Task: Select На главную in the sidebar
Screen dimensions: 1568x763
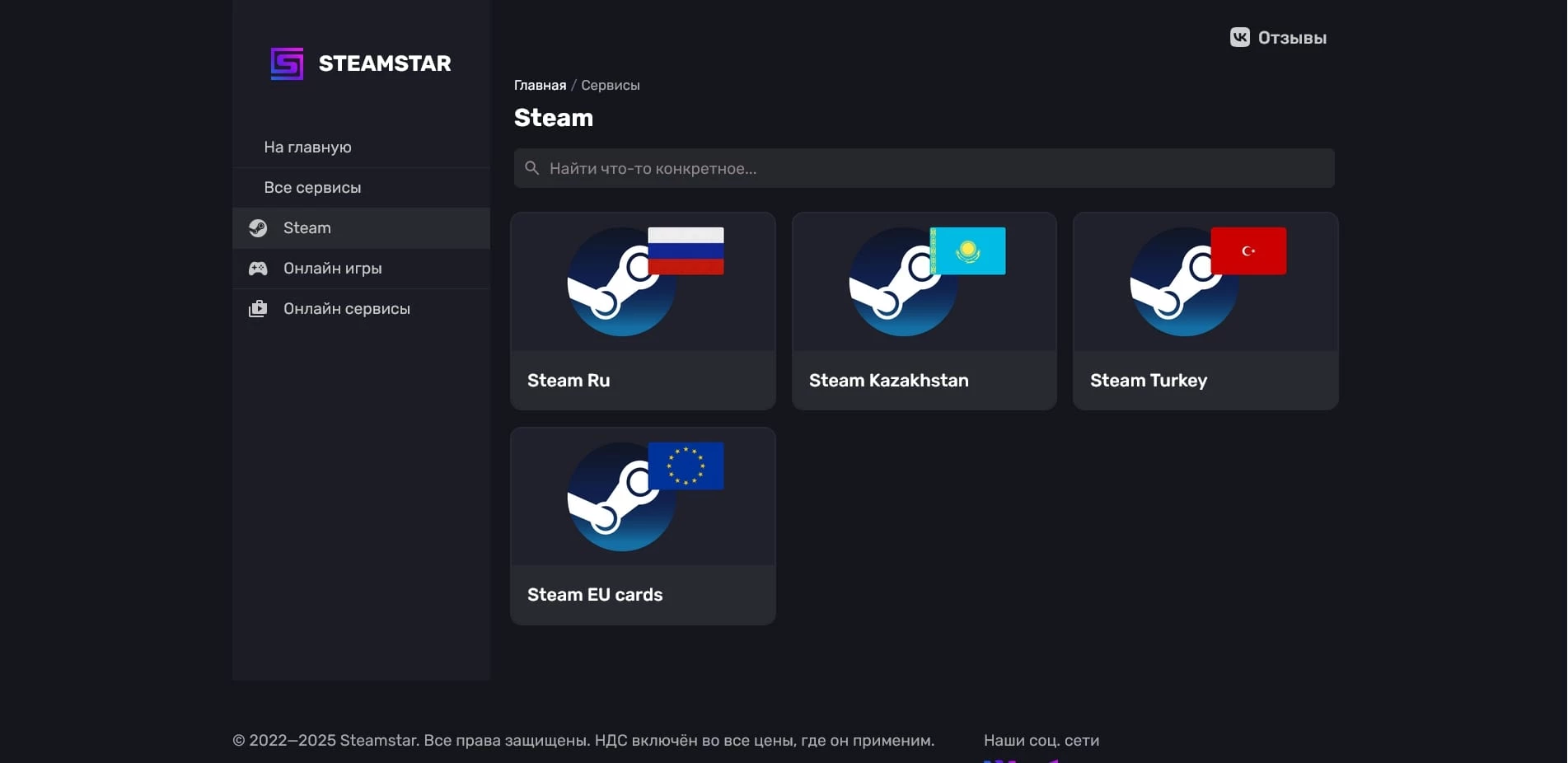Action: (x=307, y=147)
